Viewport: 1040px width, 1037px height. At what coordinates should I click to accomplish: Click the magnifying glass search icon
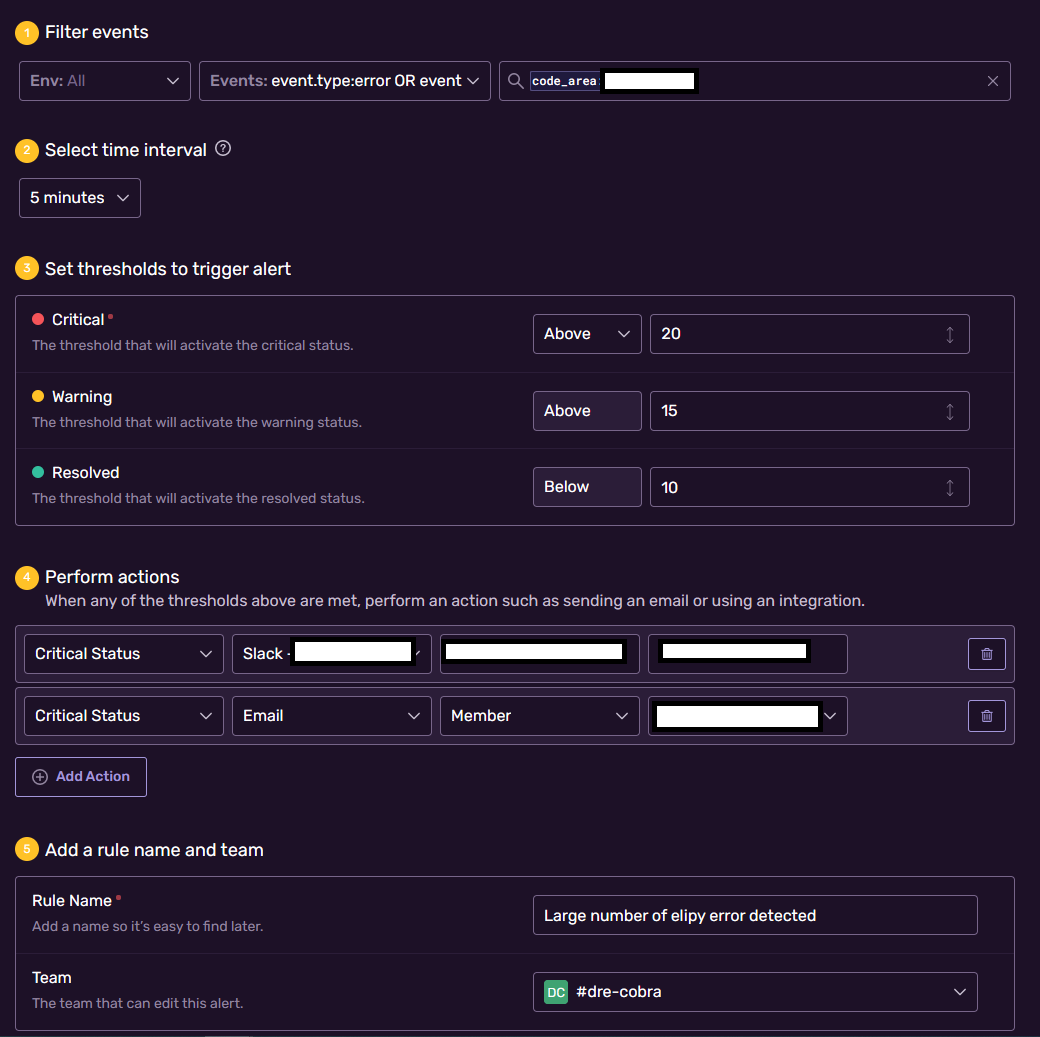(x=514, y=81)
